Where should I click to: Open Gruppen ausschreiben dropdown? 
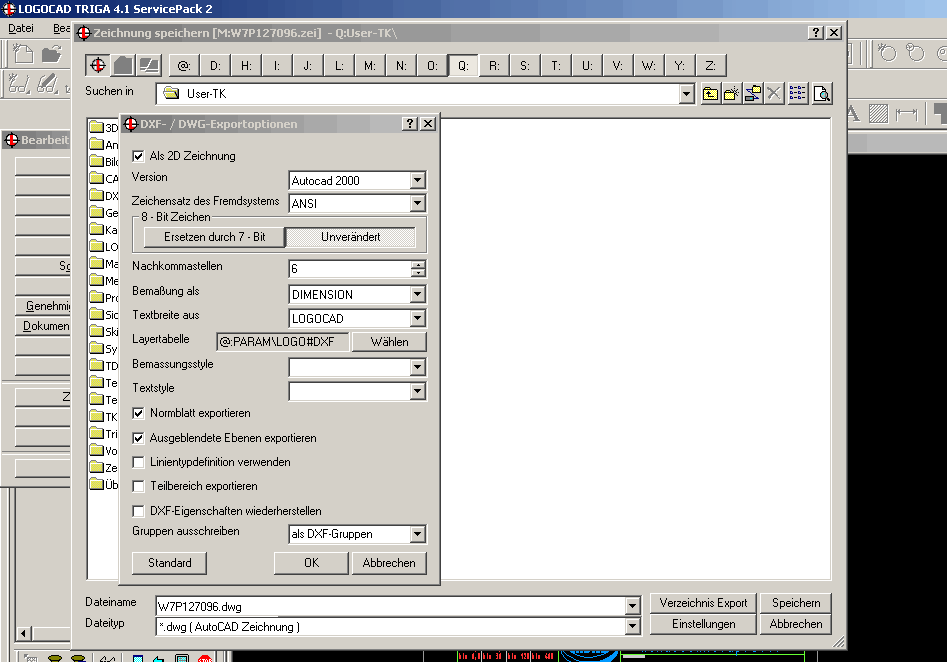pyautogui.click(x=417, y=534)
